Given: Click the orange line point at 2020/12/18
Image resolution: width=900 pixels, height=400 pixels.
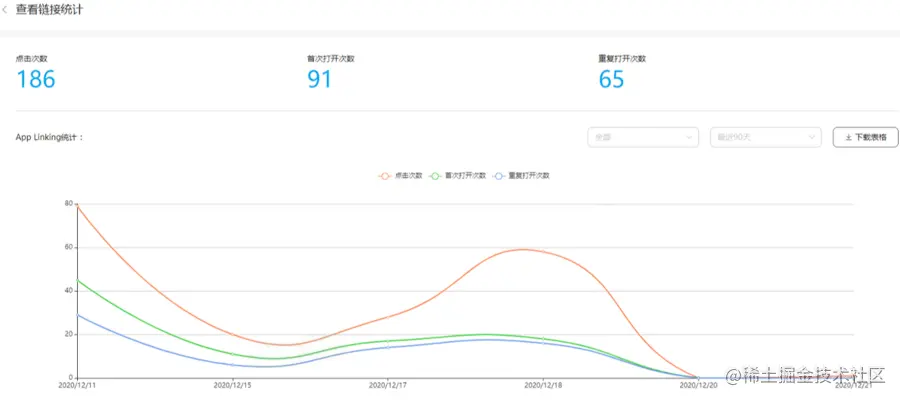Looking at the screenshot, I should click(543, 251).
